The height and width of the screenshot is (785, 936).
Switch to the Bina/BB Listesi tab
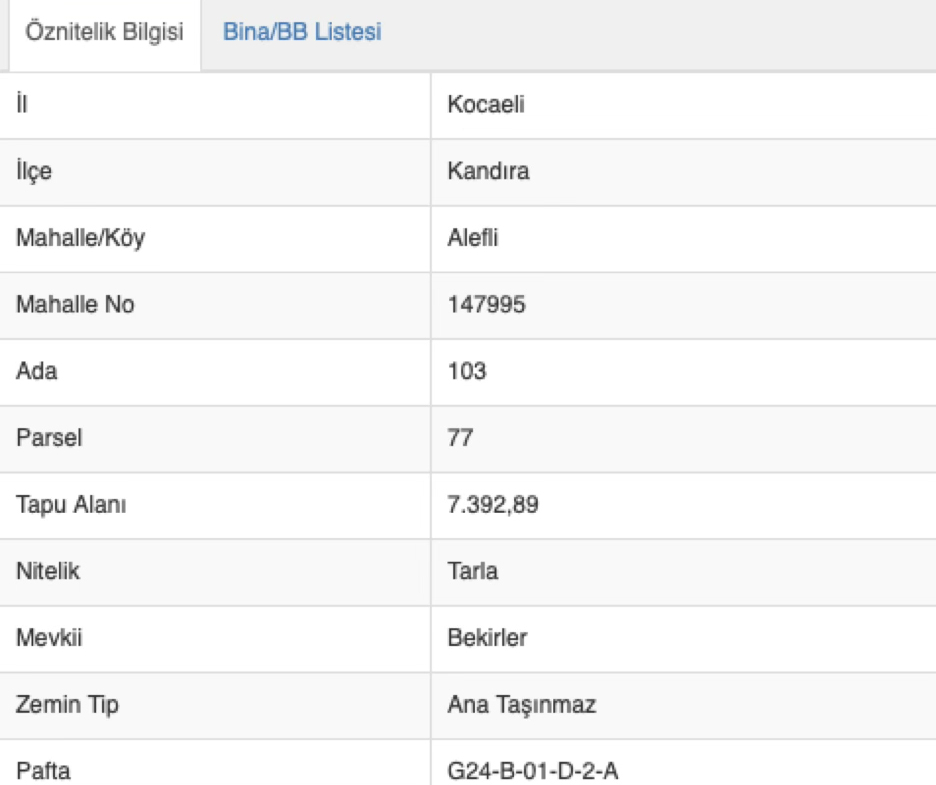[302, 32]
